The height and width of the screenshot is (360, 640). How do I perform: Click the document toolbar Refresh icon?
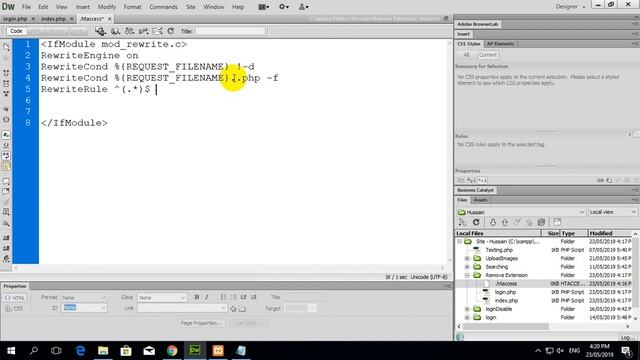(171, 31)
